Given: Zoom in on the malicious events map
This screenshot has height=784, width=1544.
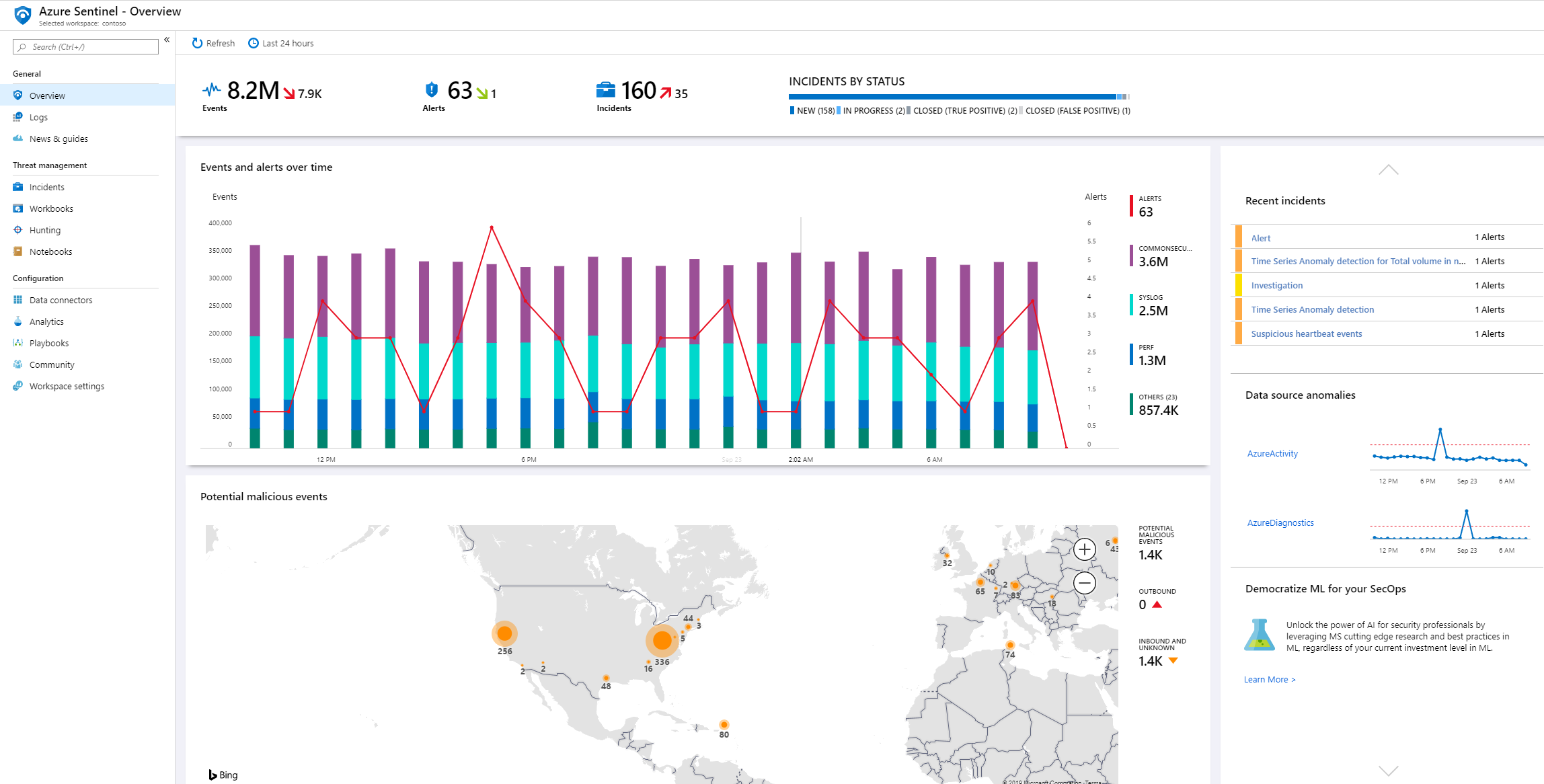Looking at the screenshot, I should coord(1084,549).
